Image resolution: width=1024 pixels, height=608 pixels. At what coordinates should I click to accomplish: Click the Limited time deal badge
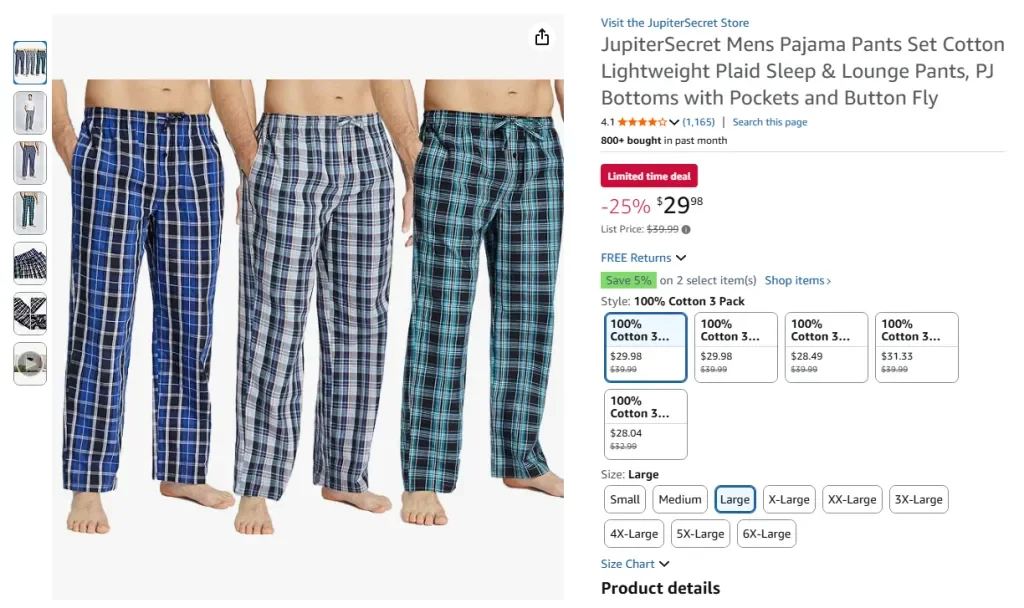pos(648,175)
